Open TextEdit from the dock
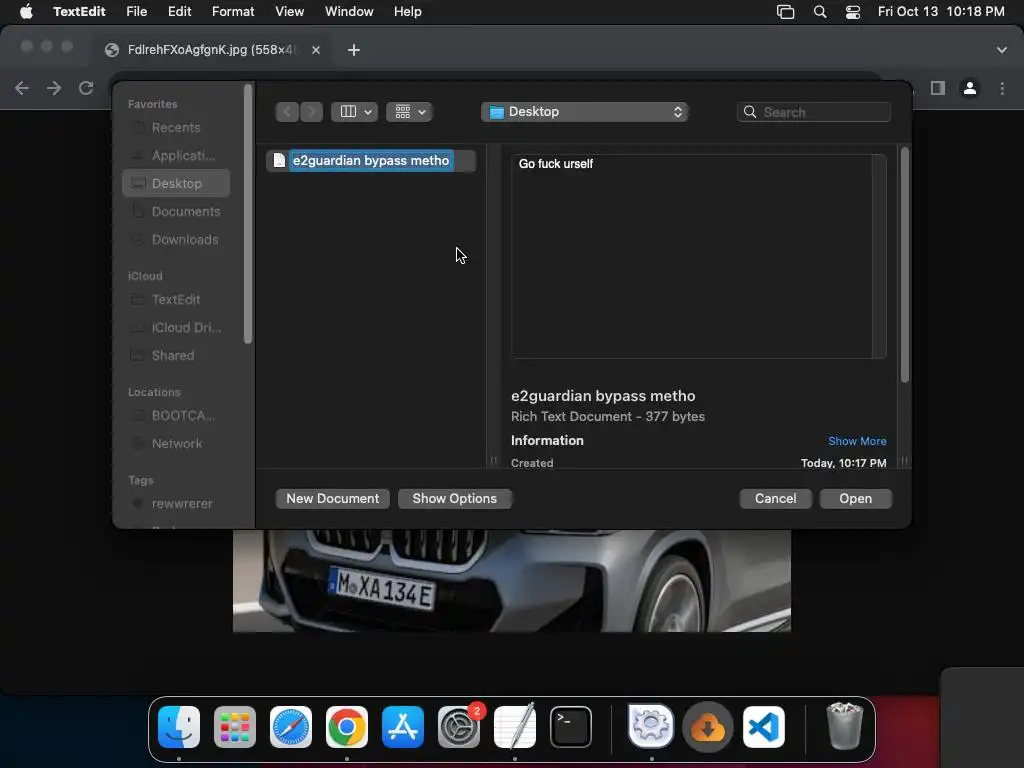Viewport: 1024px width, 768px height. [x=515, y=727]
